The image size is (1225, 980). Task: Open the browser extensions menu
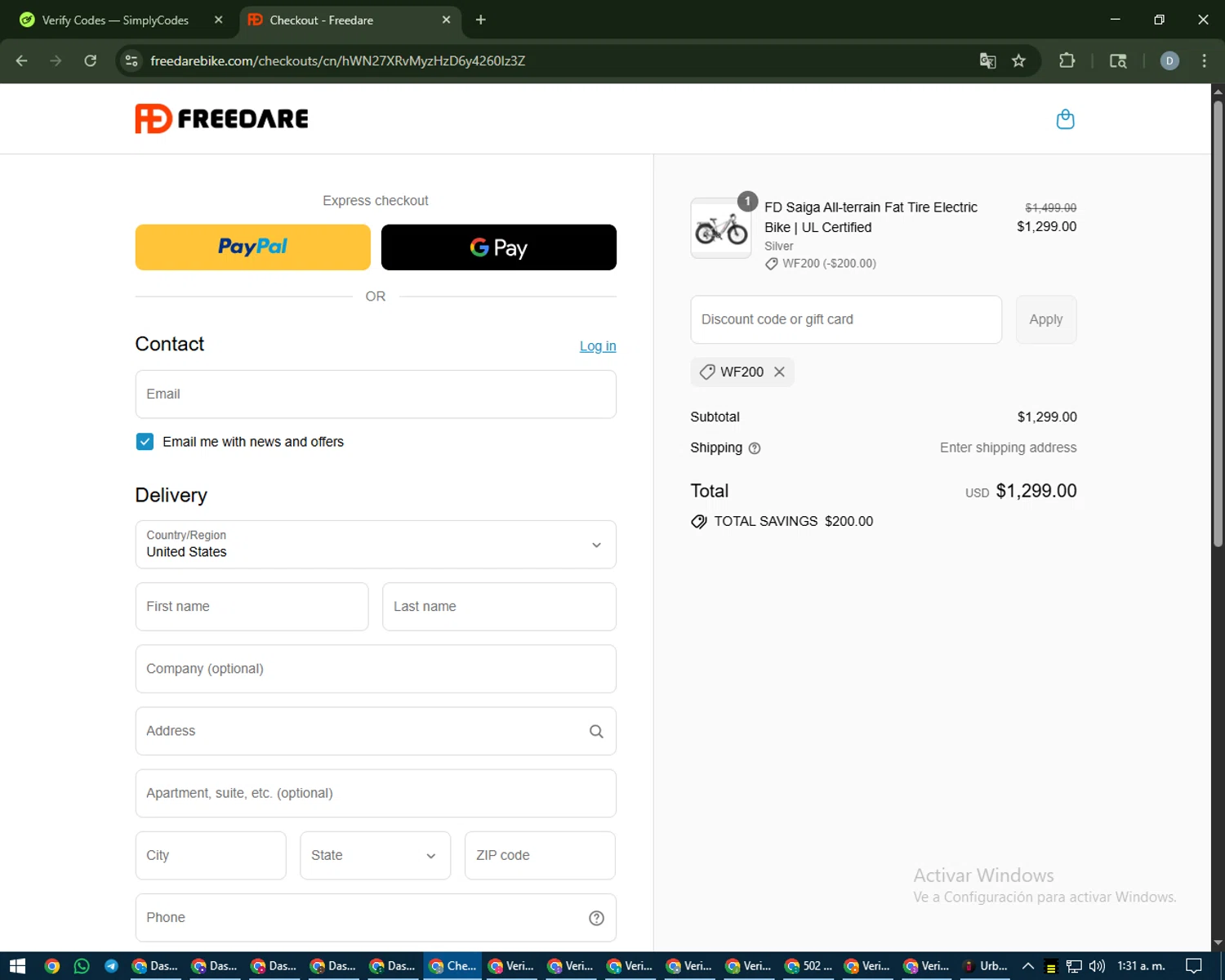[x=1067, y=60]
